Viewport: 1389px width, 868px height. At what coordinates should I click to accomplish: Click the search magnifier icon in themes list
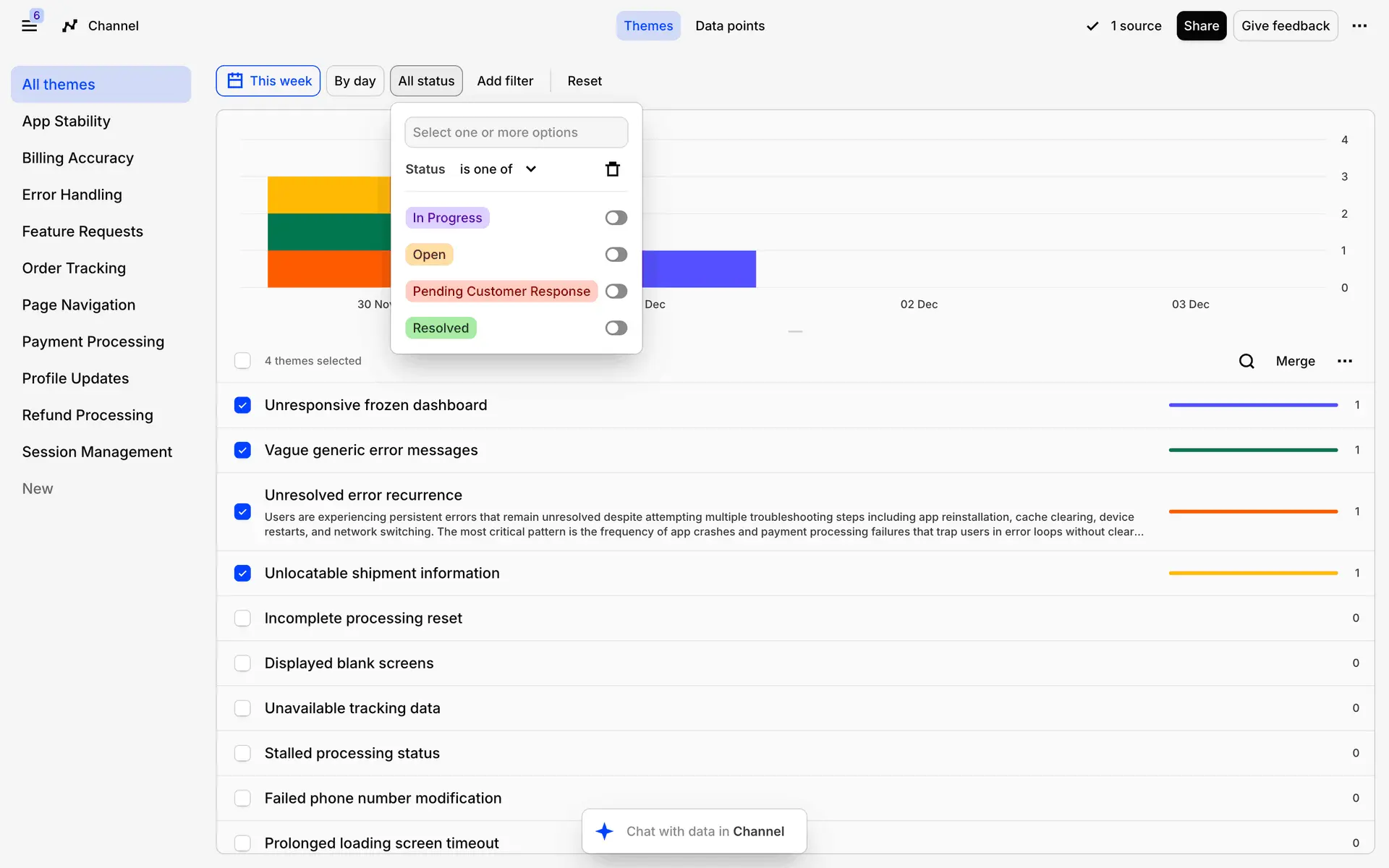[x=1246, y=361]
